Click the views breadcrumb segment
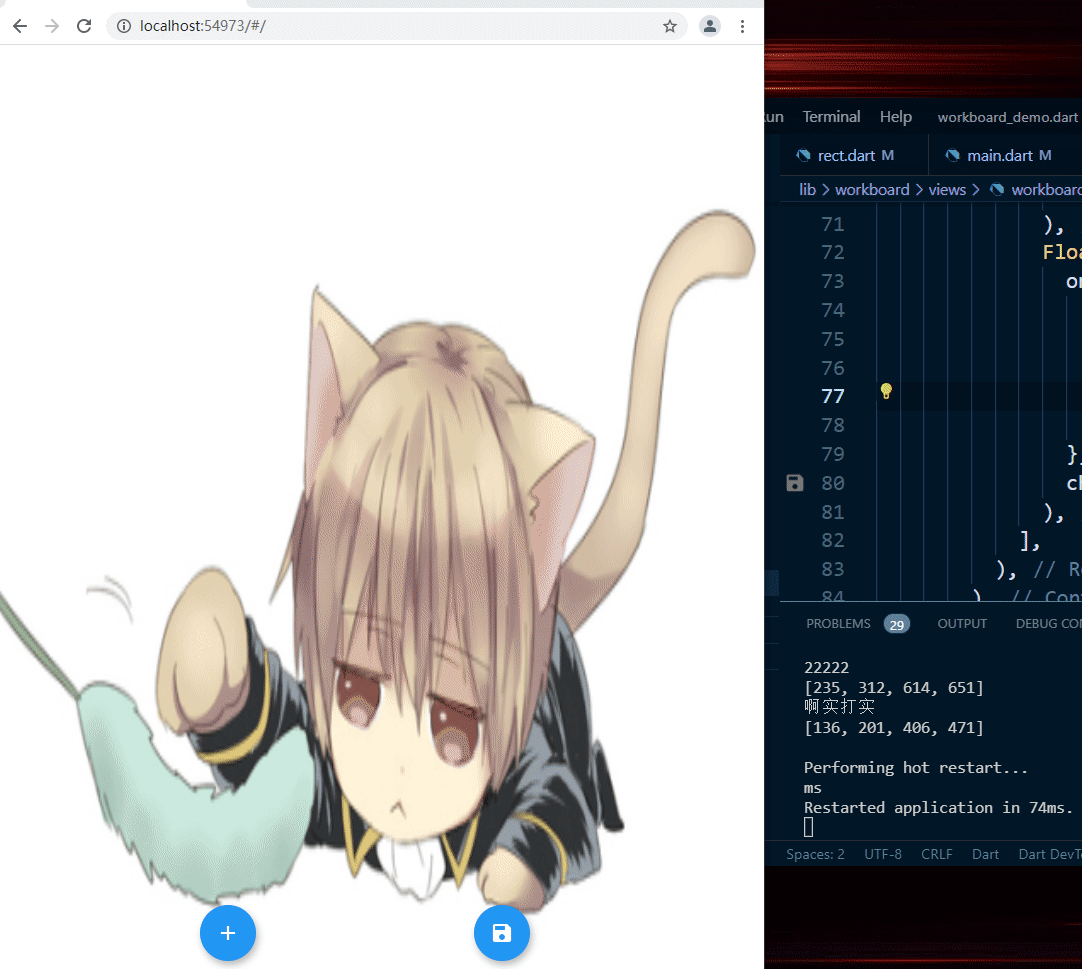 click(947, 190)
